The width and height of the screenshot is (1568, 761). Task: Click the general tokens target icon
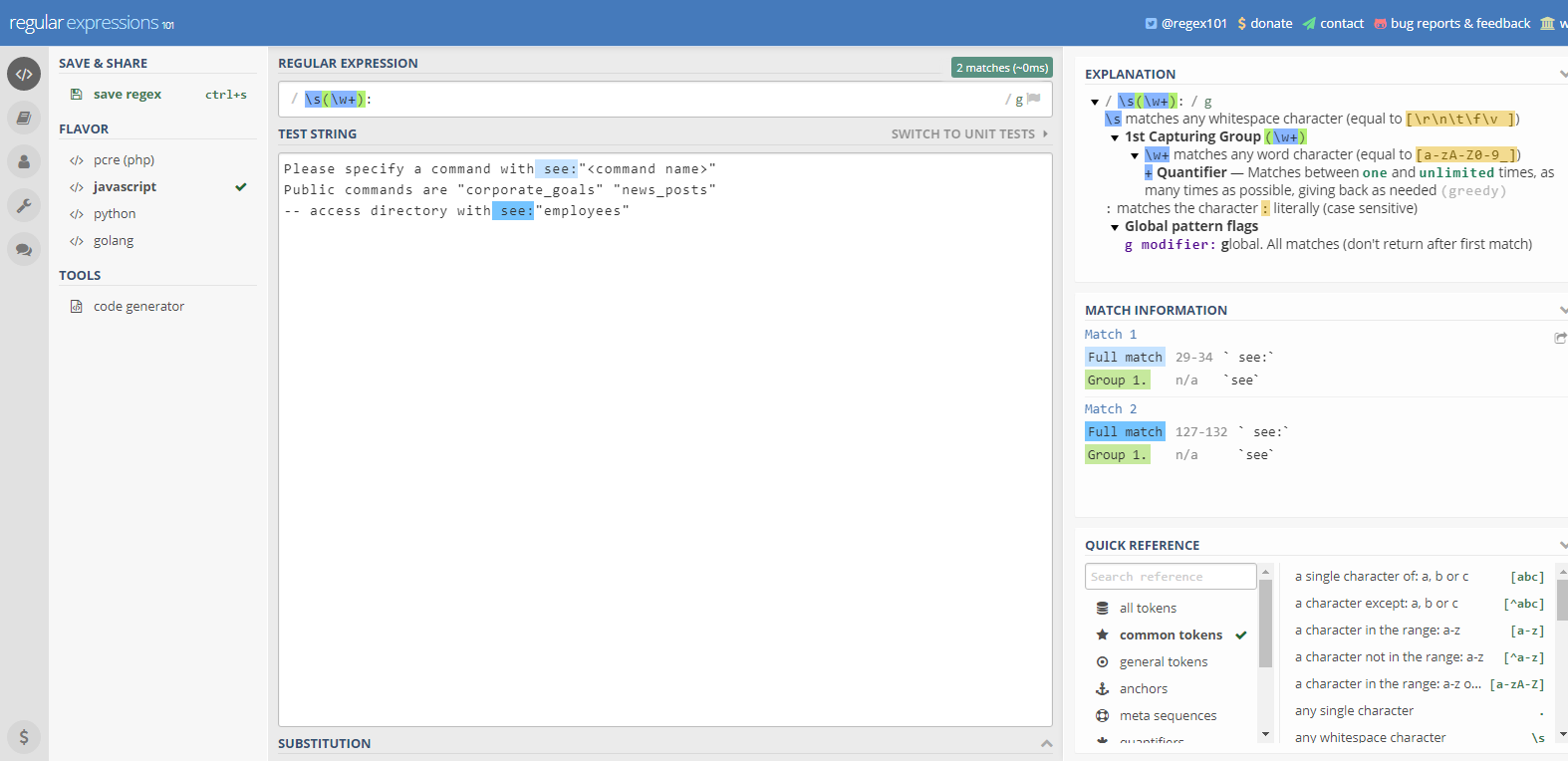pos(1102,661)
